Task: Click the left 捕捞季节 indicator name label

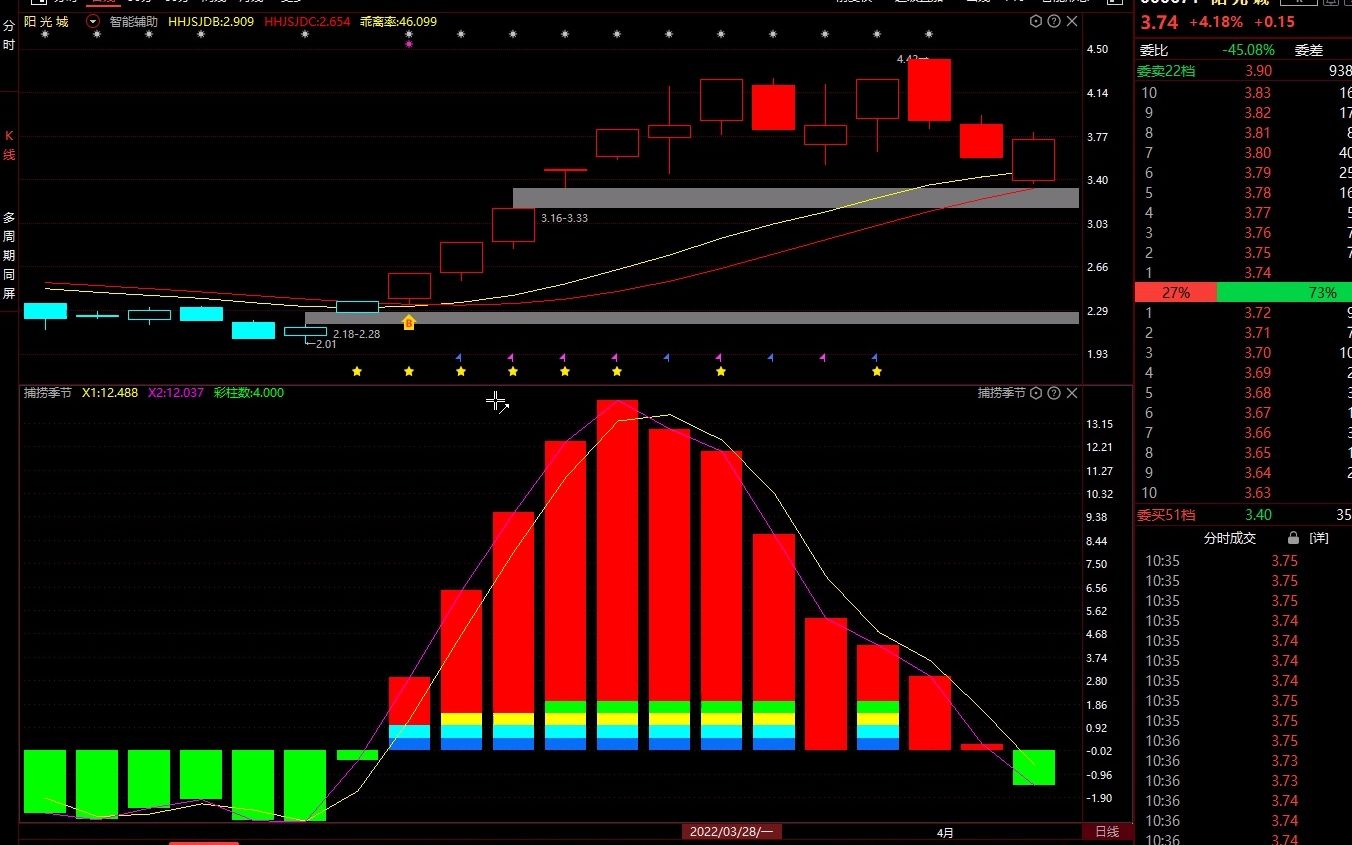Action: 49,393
